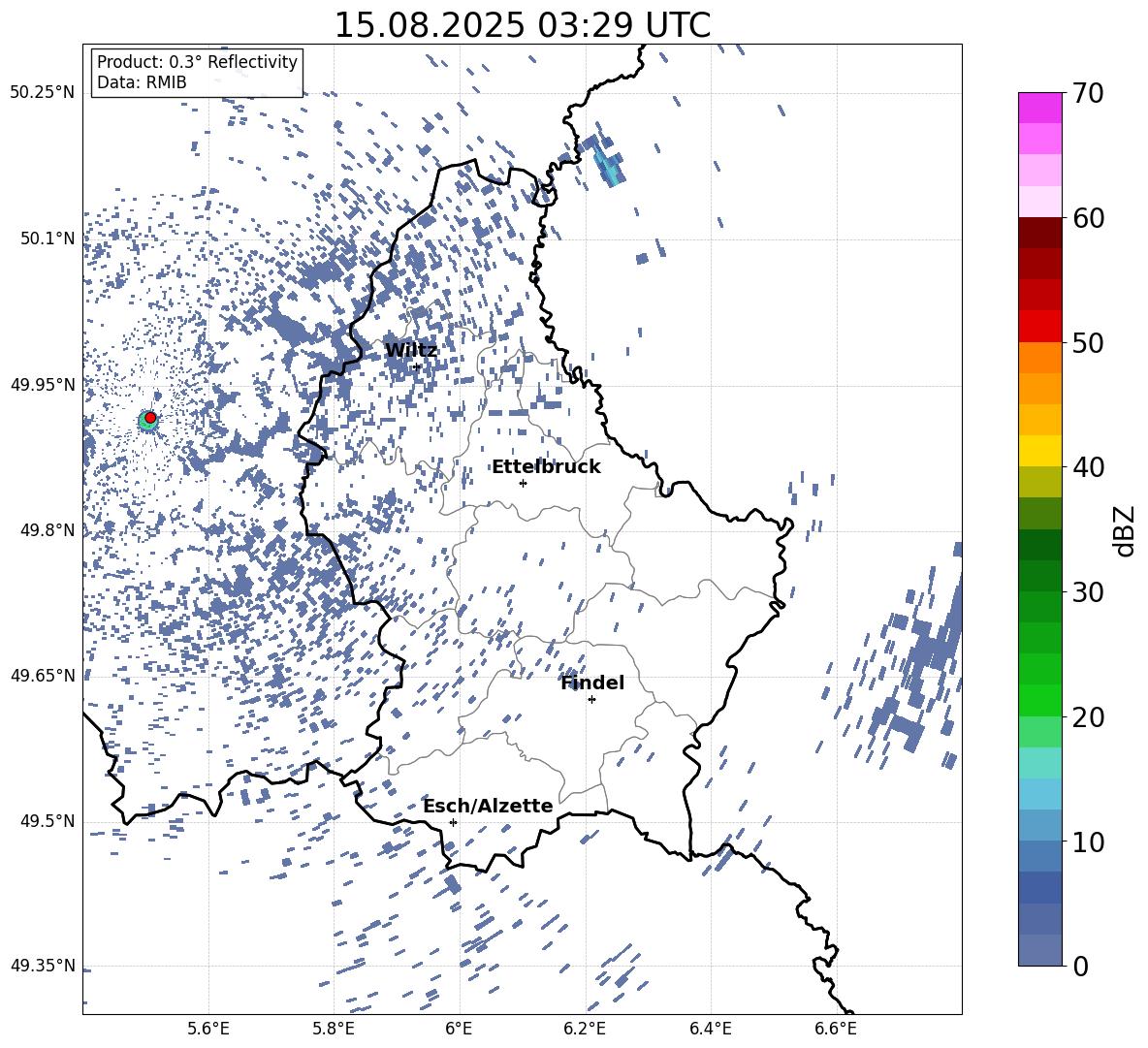Click the 60 colorbar tick label
Viewport: 1148px width, 1048px height.
(x=1088, y=218)
